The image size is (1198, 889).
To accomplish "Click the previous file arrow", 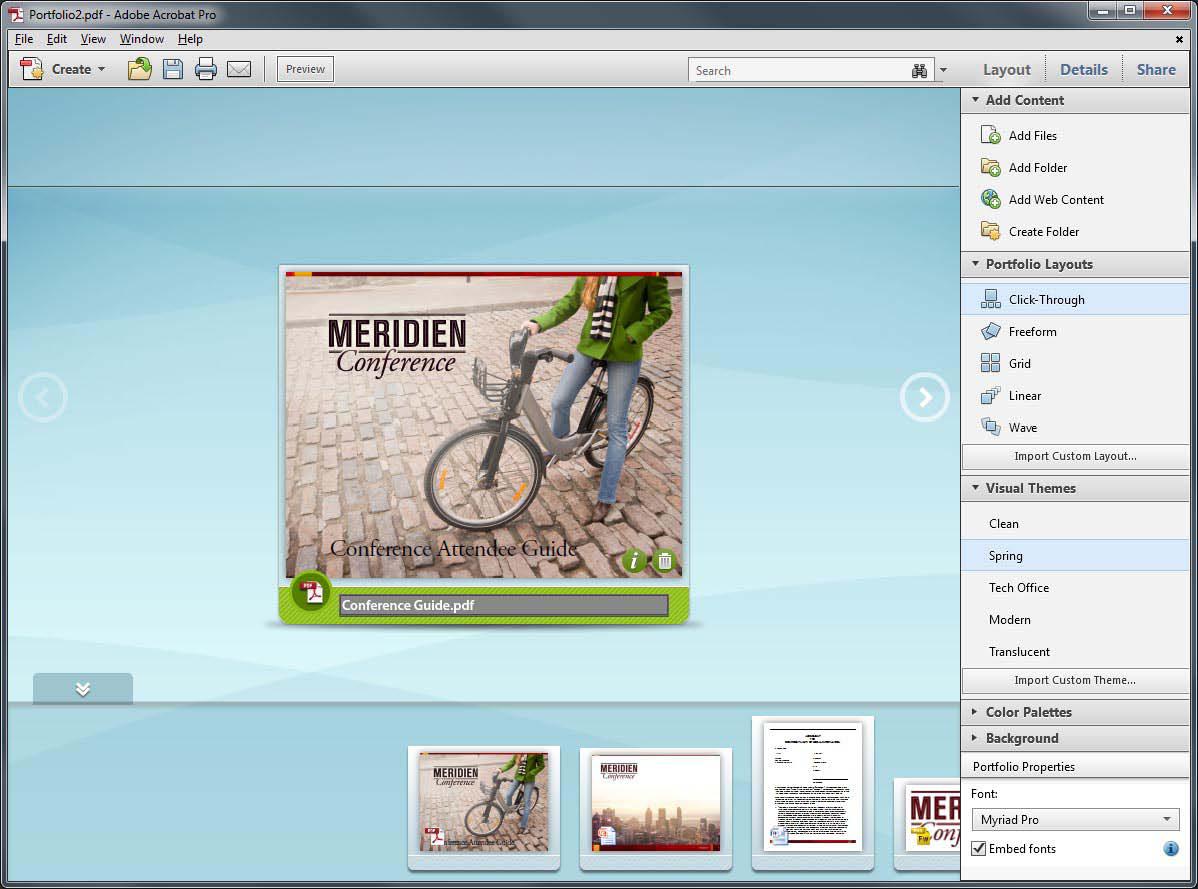I will (43, 397).
